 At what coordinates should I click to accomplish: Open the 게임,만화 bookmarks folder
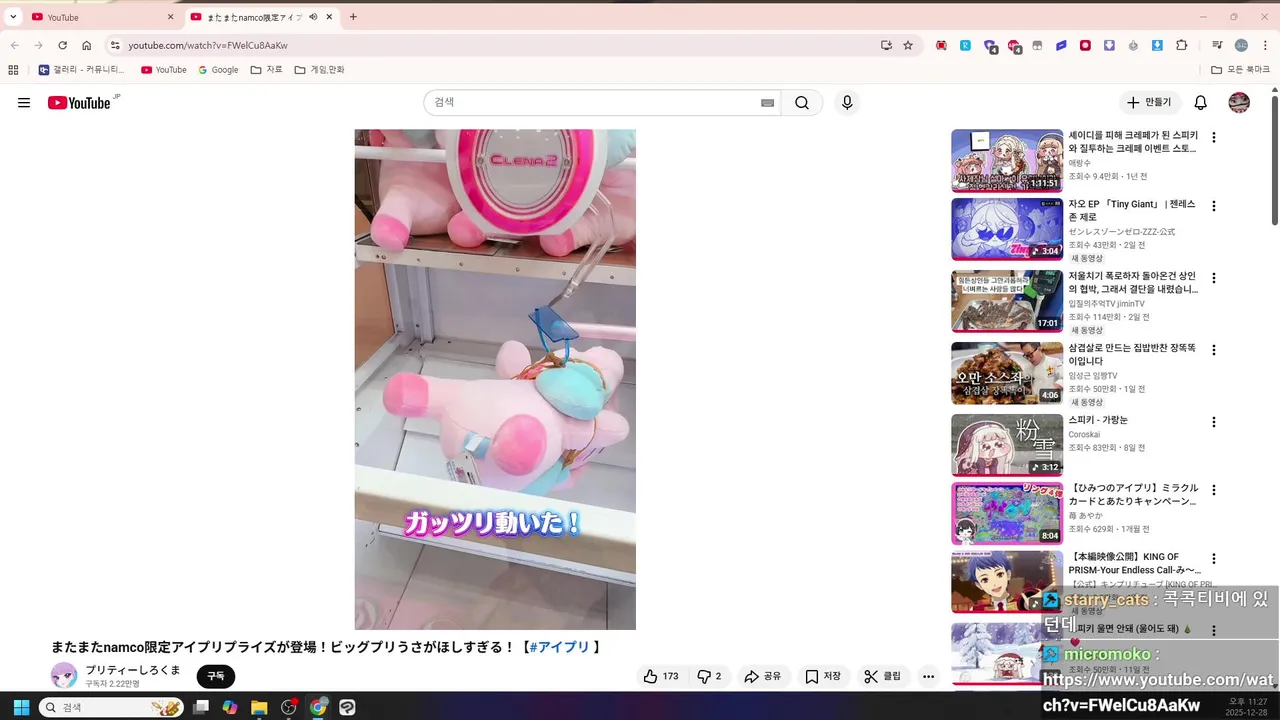pyautogui.click(x=319, y=70)
